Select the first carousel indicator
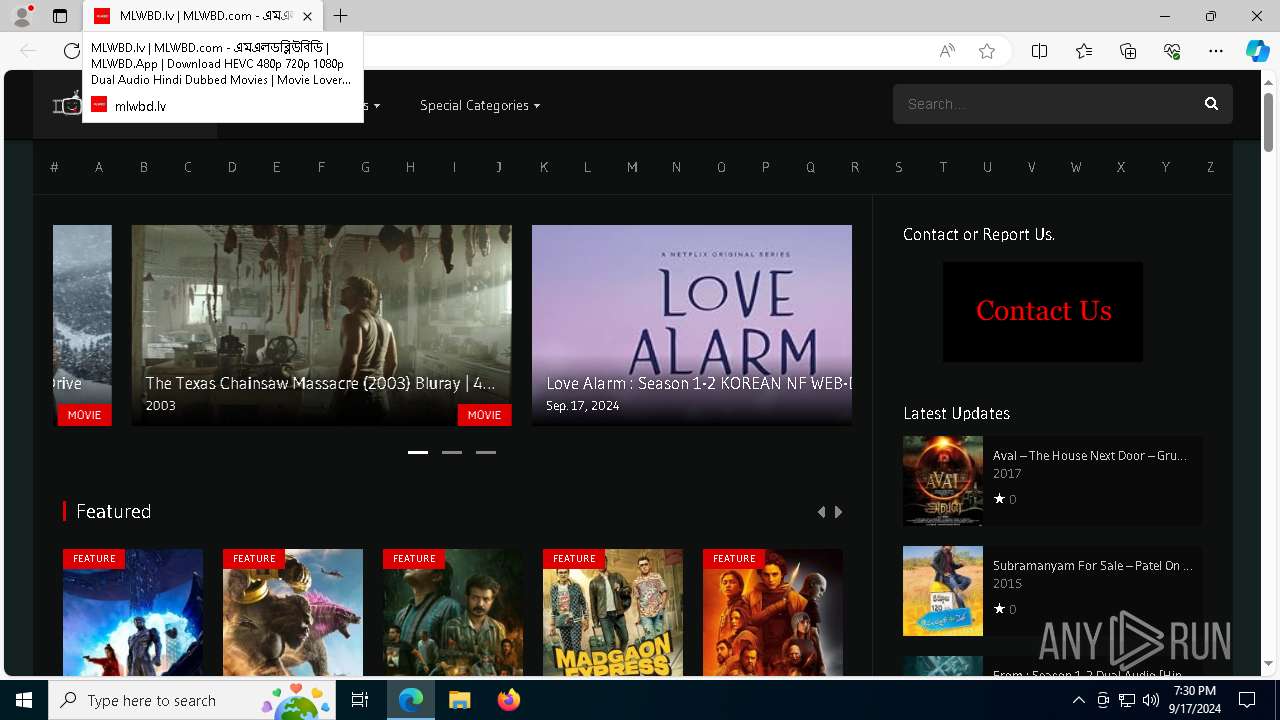 [418, 452]
